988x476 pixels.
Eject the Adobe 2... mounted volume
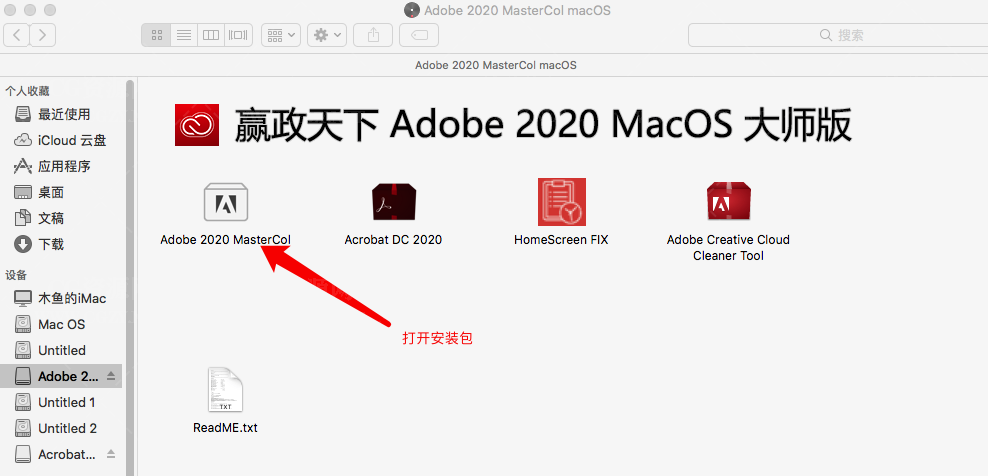pyautogui.click(x=111, y=376)
